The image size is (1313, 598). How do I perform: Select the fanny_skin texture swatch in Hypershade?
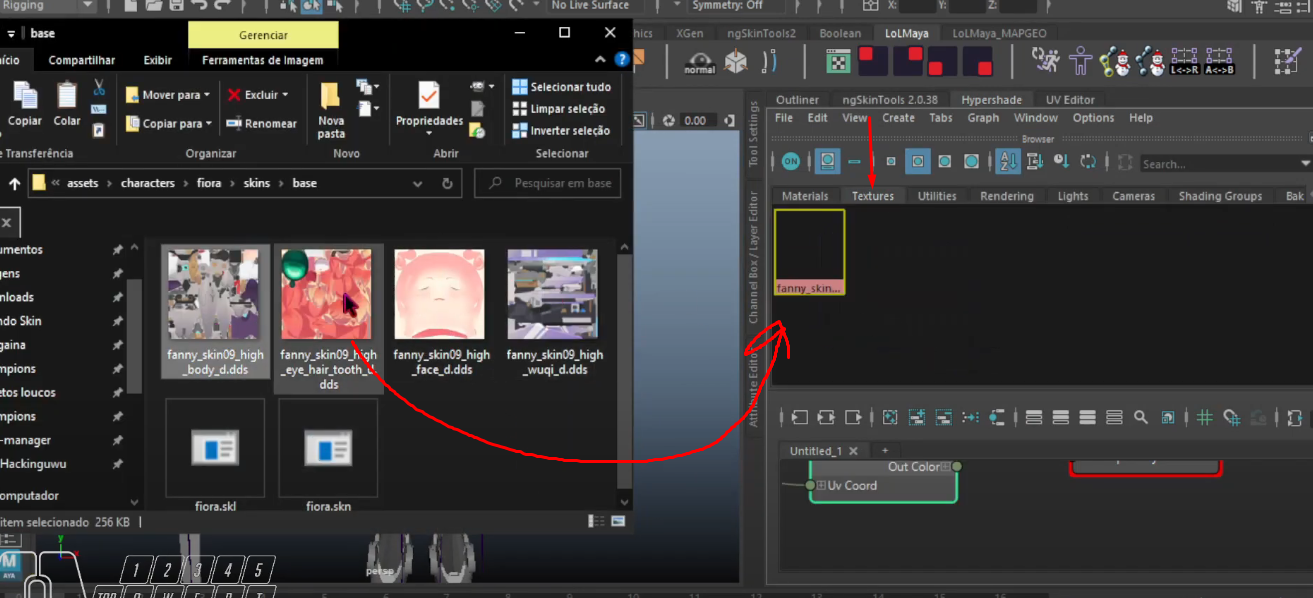(x=809, y=252)
